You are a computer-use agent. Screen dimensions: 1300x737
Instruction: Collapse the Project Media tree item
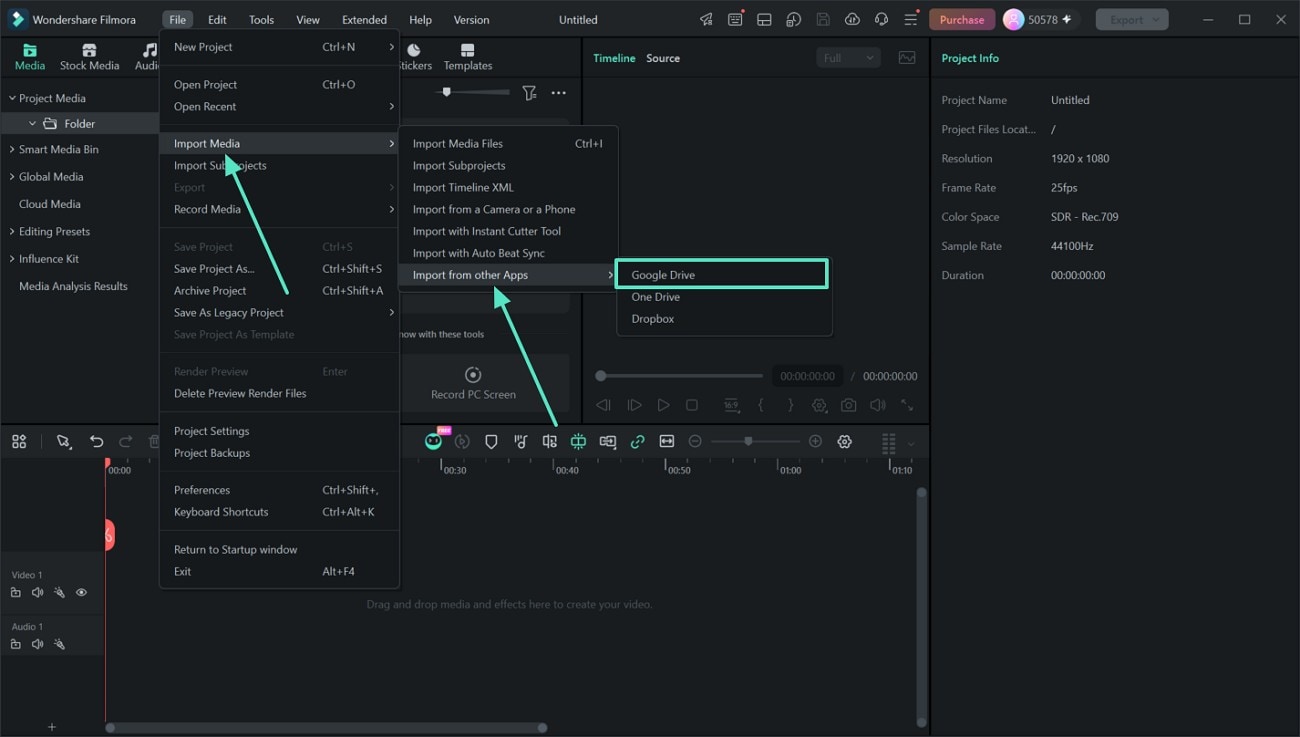[12, 99]
